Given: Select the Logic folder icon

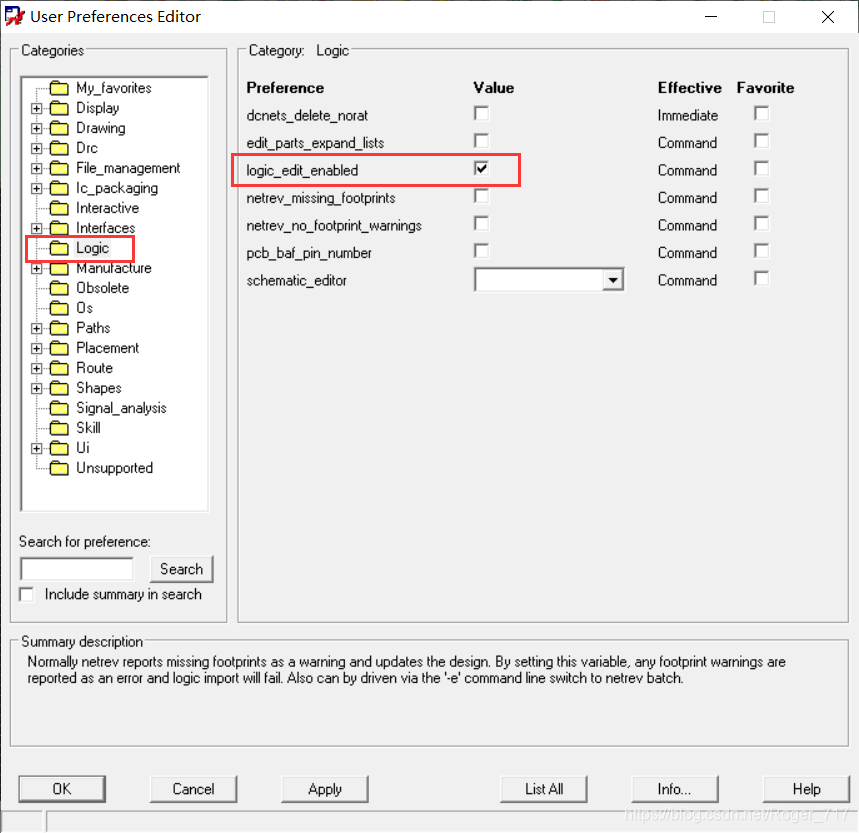Looking at the screenshot, I should click(x=59, y=248).
